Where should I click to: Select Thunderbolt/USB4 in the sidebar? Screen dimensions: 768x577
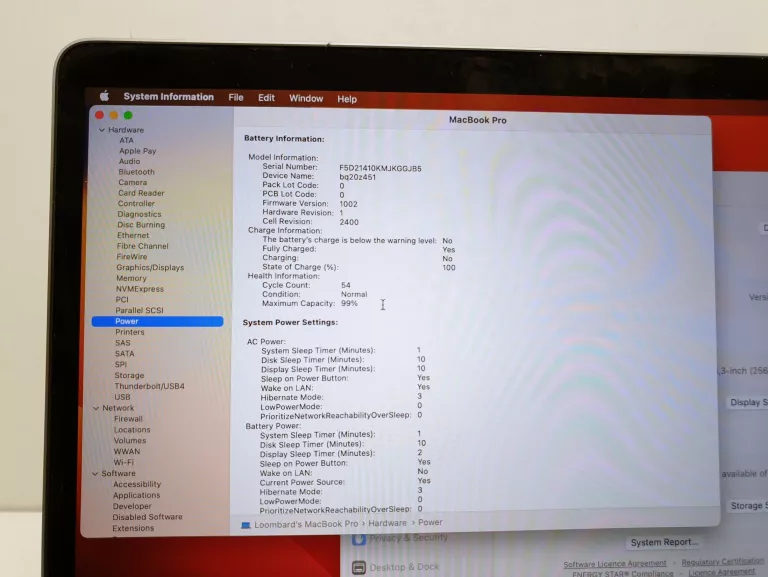tap(149, 386)
